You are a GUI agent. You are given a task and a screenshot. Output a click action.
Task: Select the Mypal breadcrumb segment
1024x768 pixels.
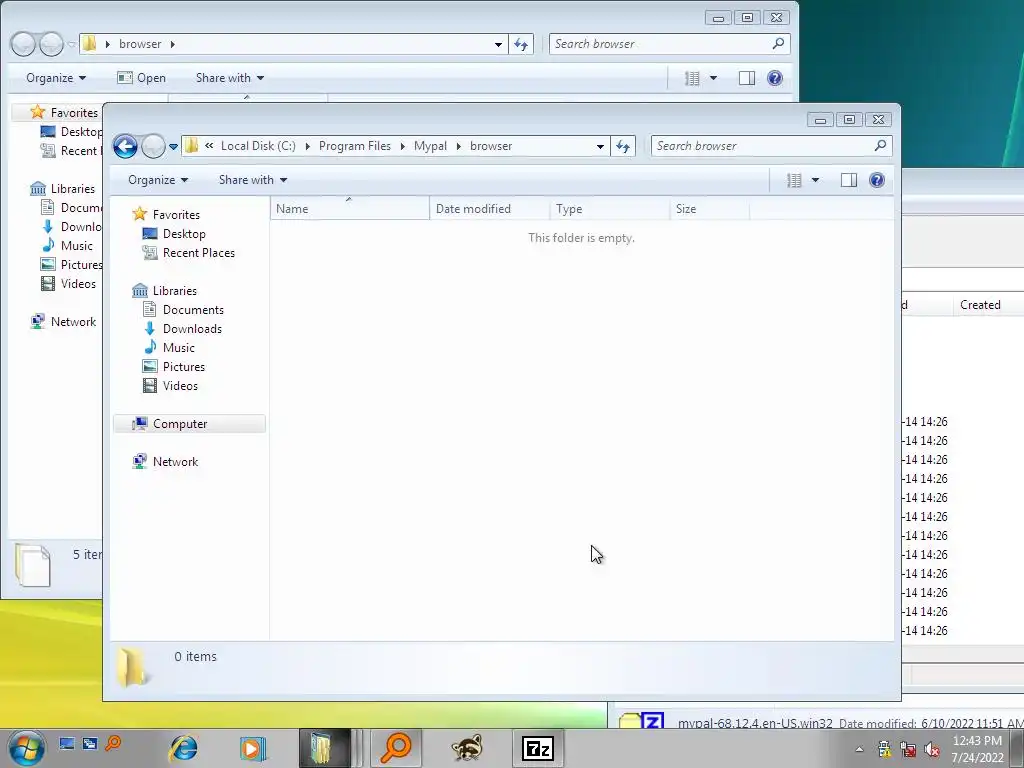pos(430,146)
